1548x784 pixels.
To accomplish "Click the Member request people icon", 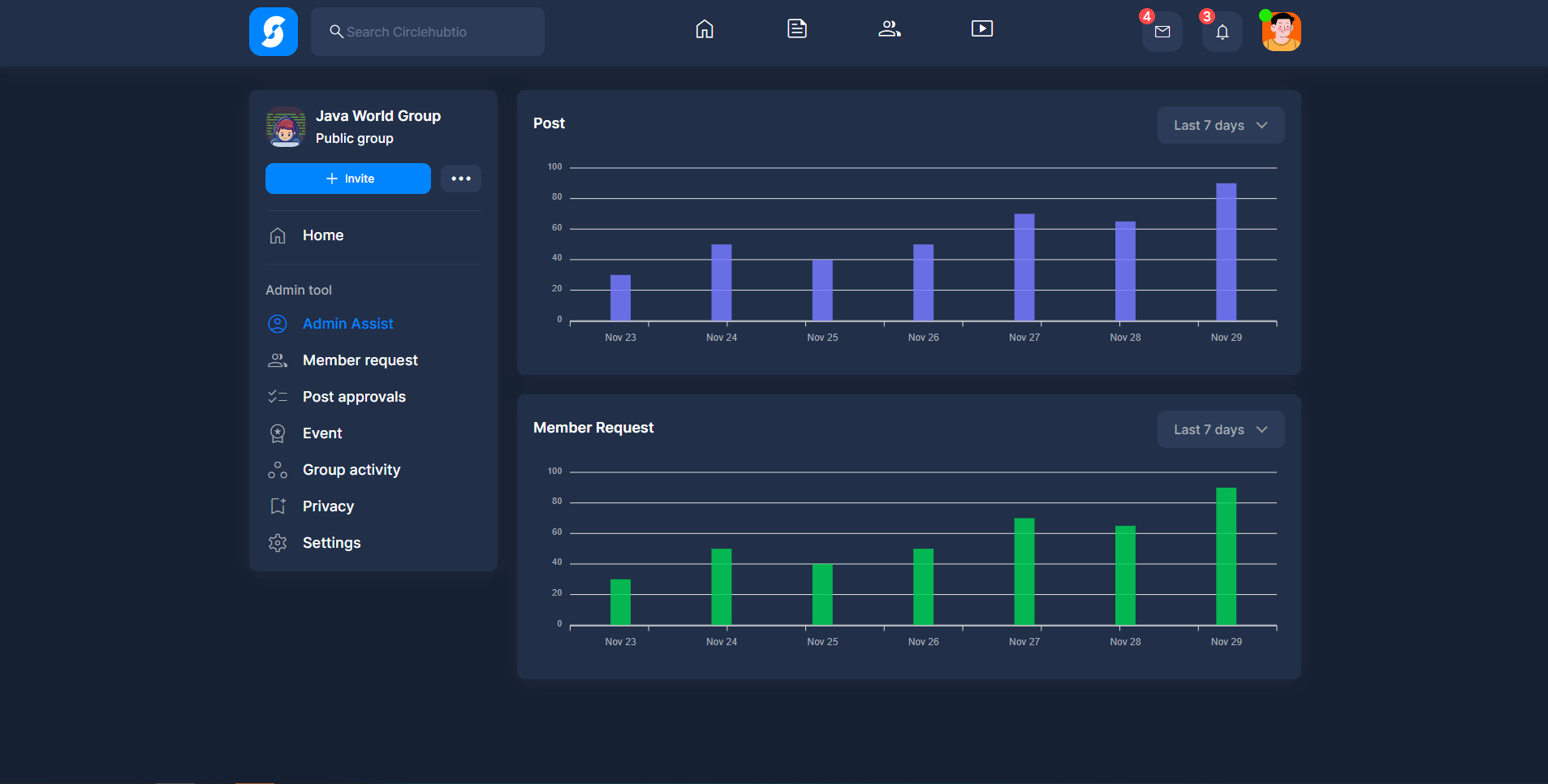I will point(278,360).
